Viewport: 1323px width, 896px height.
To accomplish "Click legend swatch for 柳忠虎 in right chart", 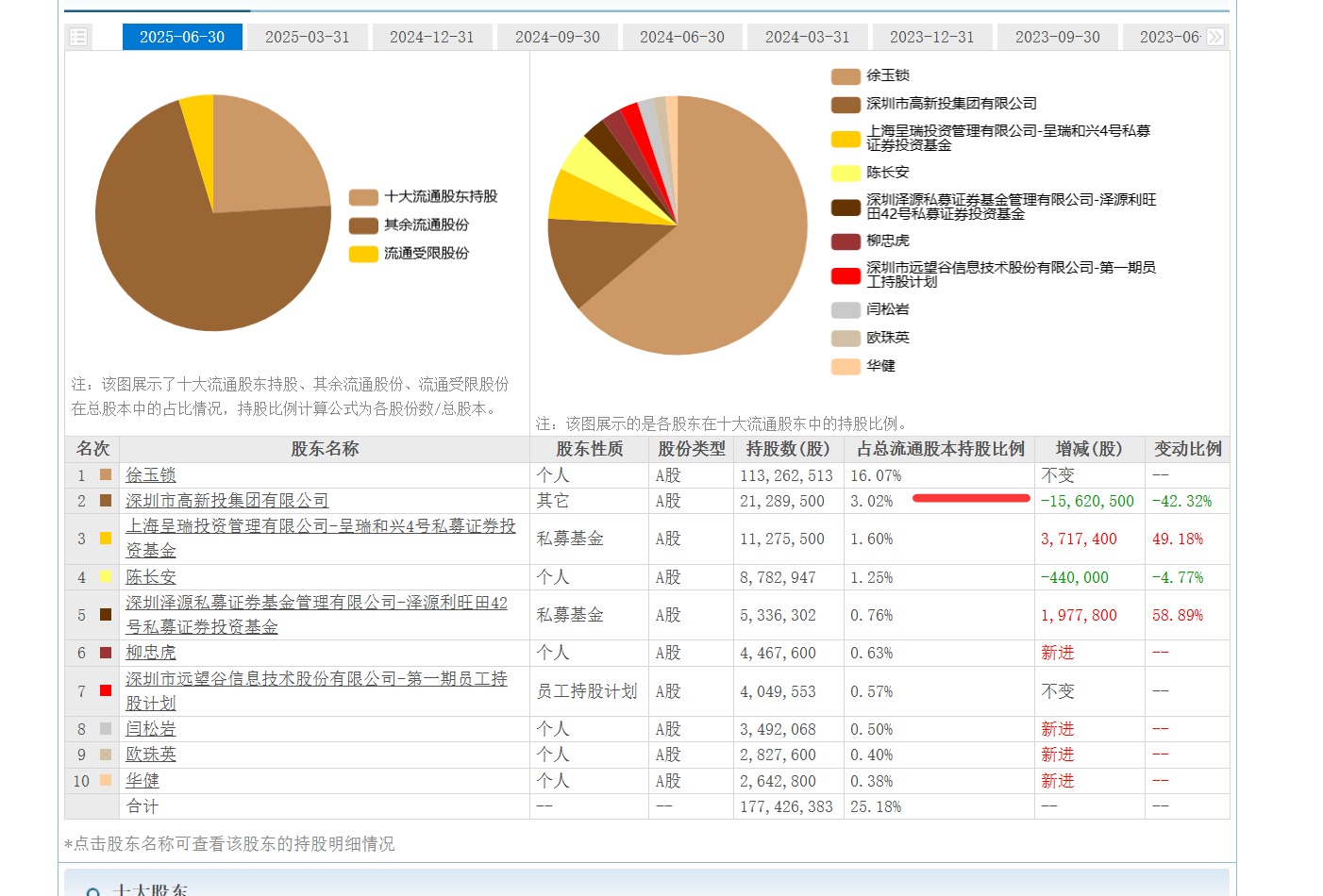I will tap(846, 241).
